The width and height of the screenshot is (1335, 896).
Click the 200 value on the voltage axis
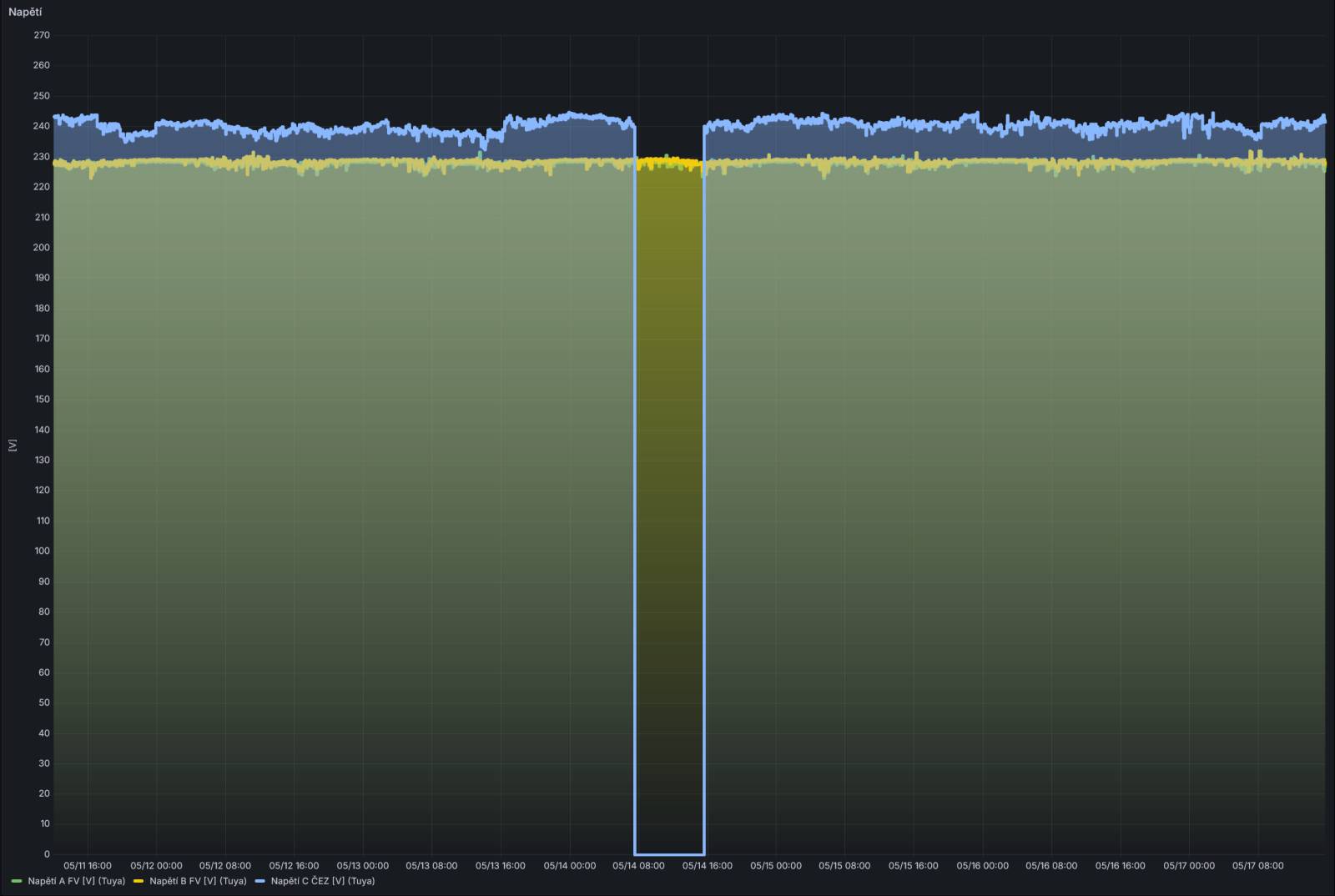pos(42,248)
